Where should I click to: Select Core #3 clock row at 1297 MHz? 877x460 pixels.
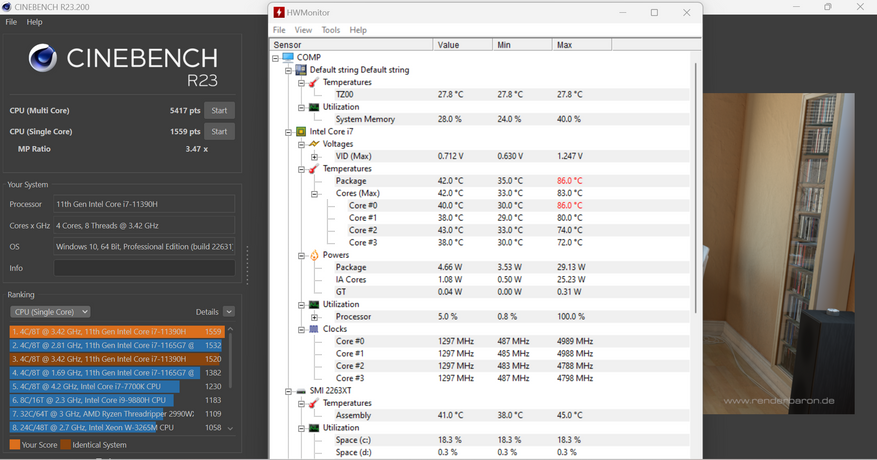tap(481, 378)
